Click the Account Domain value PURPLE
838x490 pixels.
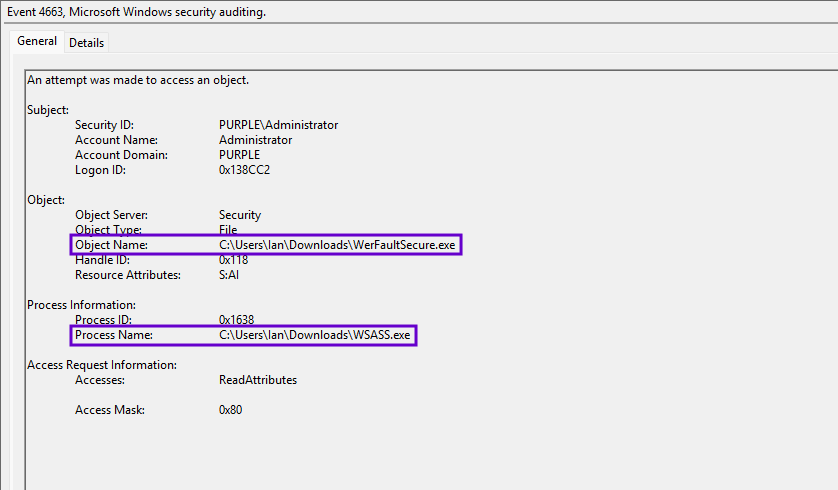[239, 155]
